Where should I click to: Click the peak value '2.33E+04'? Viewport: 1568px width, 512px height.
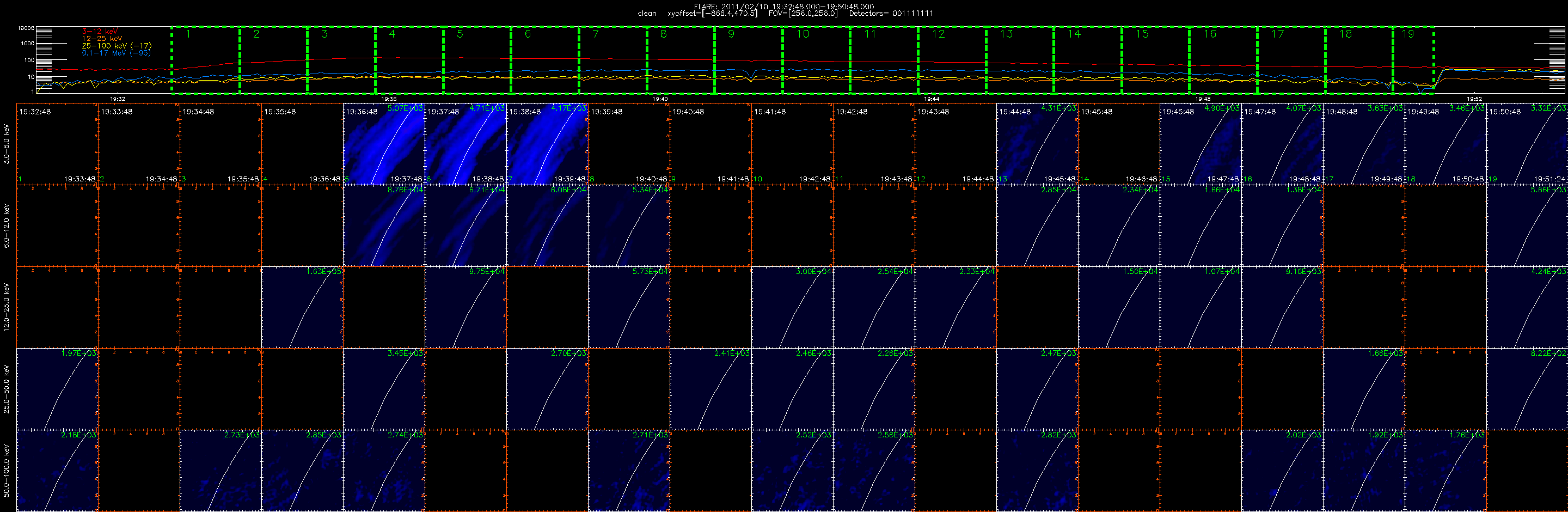(977, 271)
